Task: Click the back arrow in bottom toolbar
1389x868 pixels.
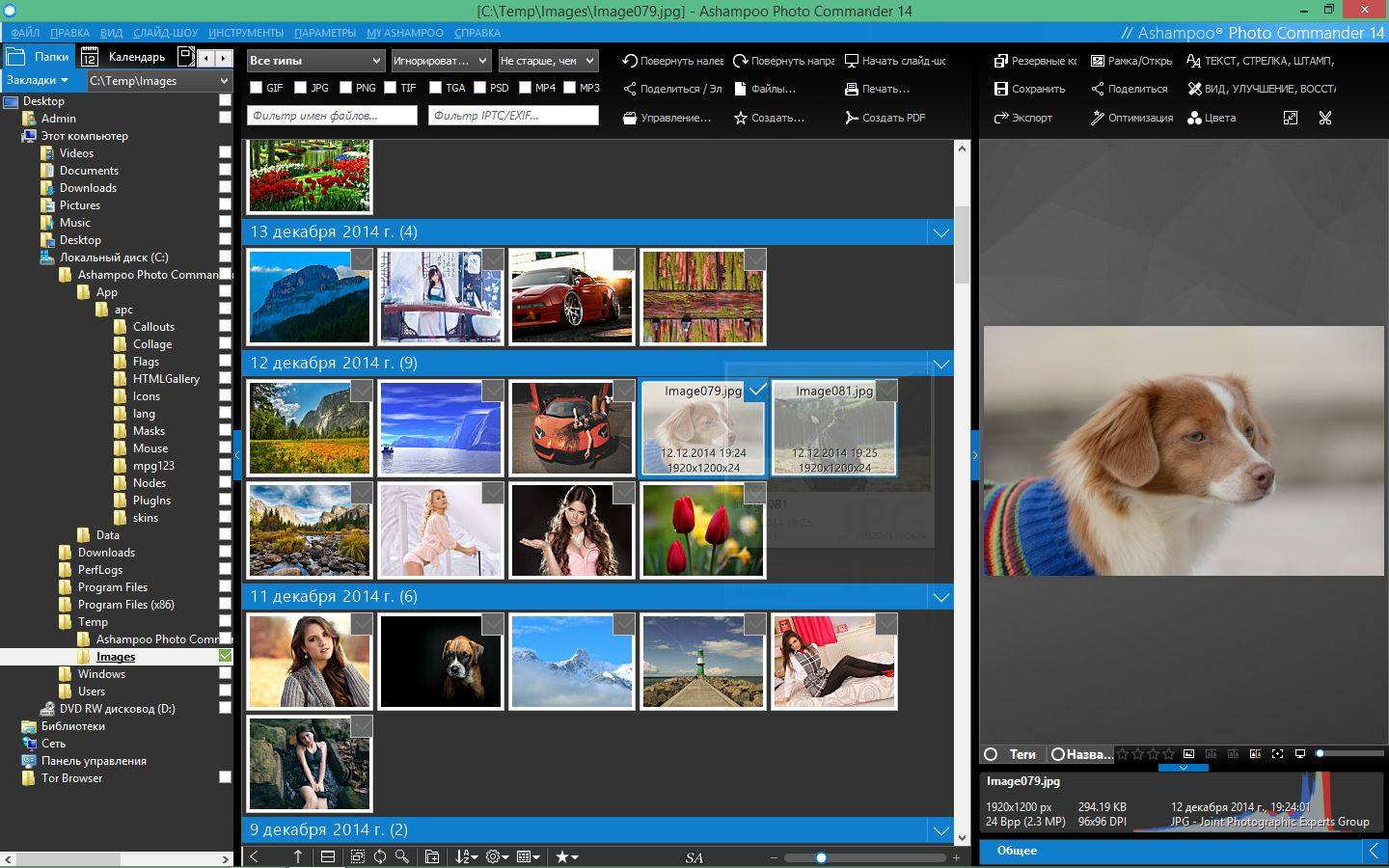Action: (x=255, y=856)
